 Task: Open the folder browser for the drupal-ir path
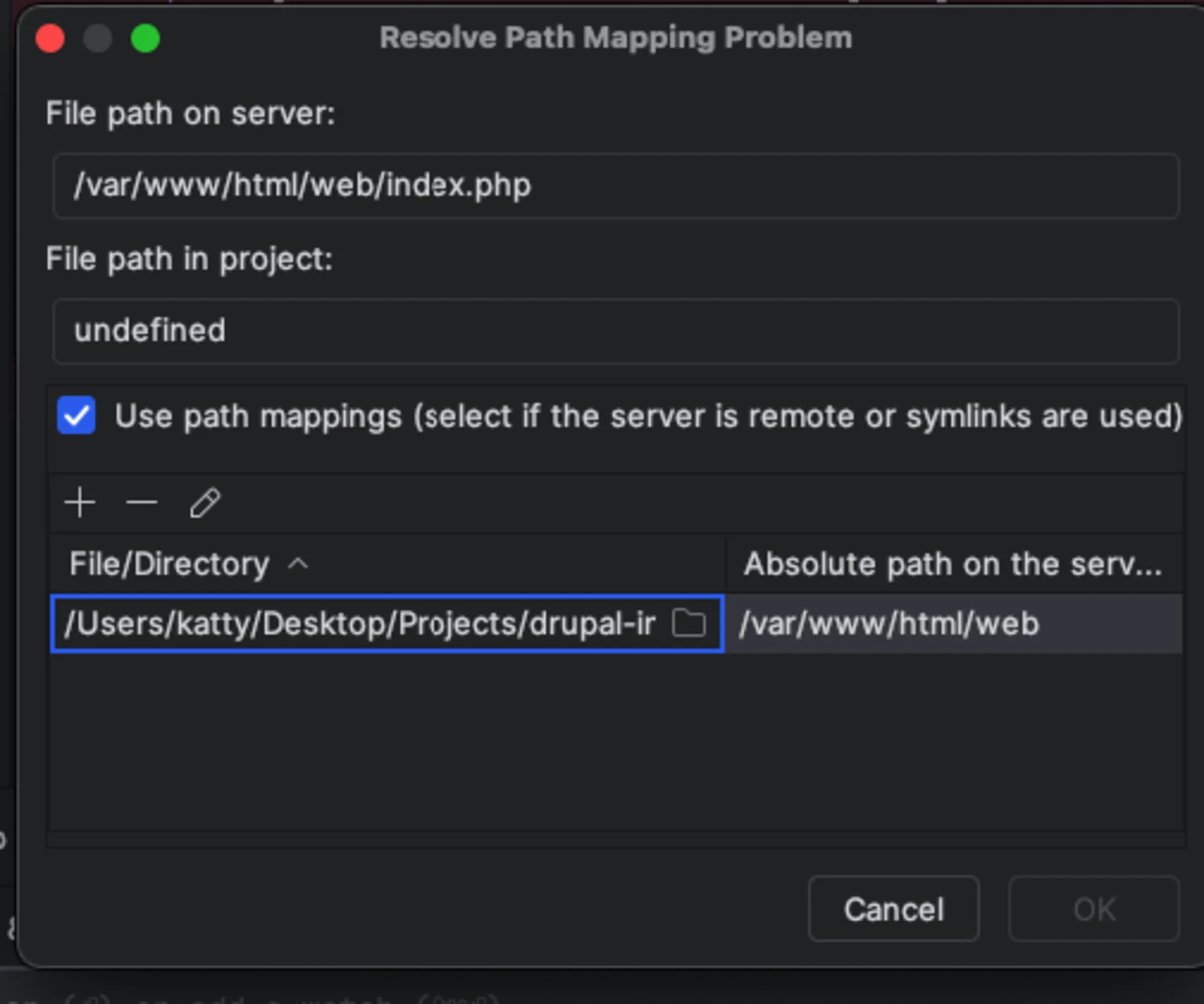tap(689, 623)
